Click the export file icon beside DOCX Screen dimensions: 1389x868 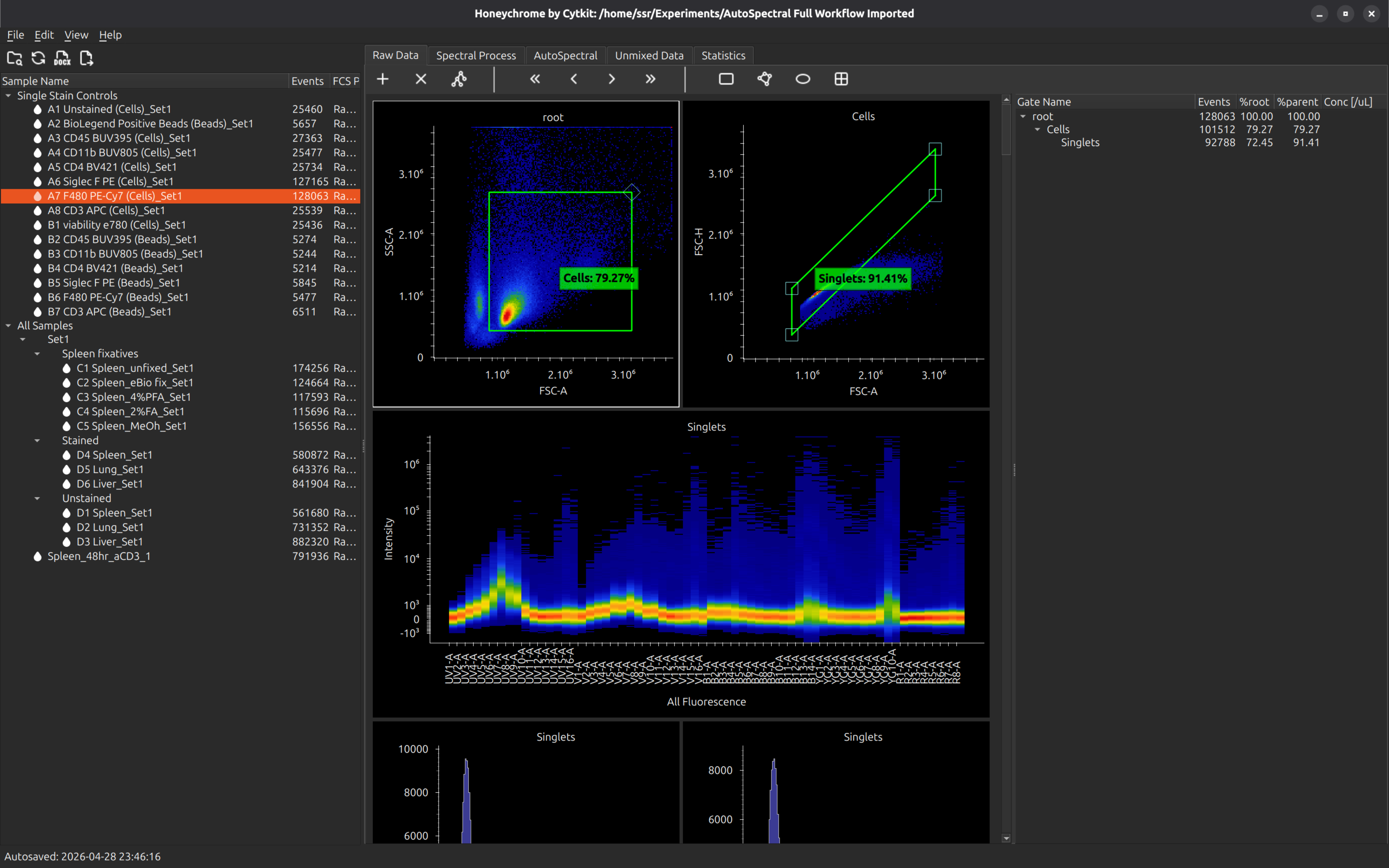point(86,58)
